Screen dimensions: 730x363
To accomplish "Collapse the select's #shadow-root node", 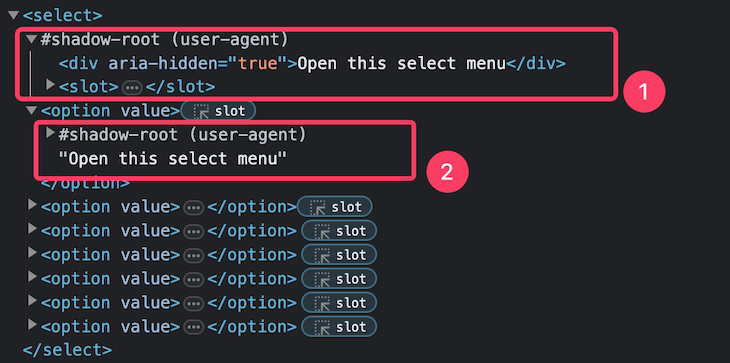I will [x=32, y=39].
